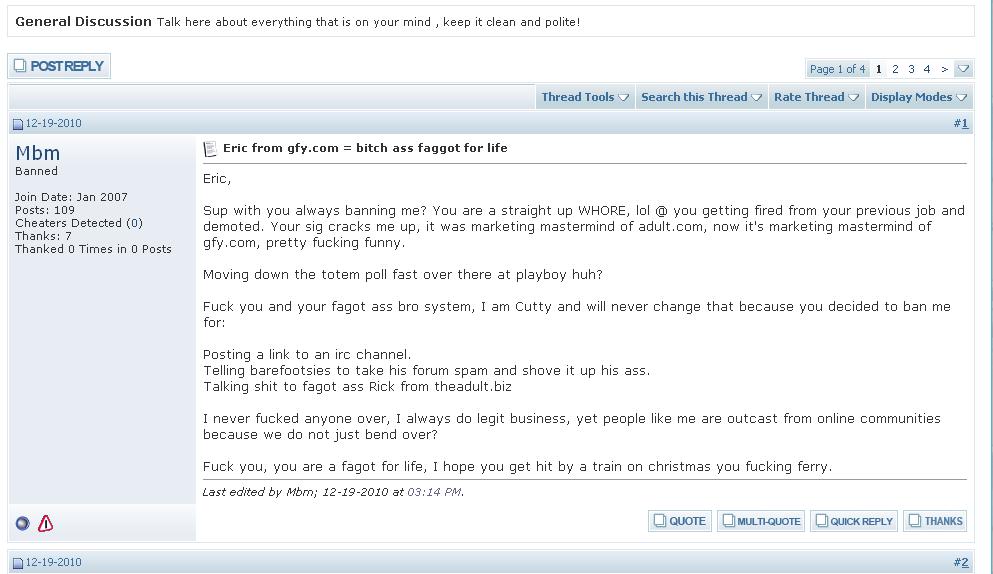Click the next page arrow
Viewport: 993px width, 574px height.
pyautogui.click(x=944, y=69)
